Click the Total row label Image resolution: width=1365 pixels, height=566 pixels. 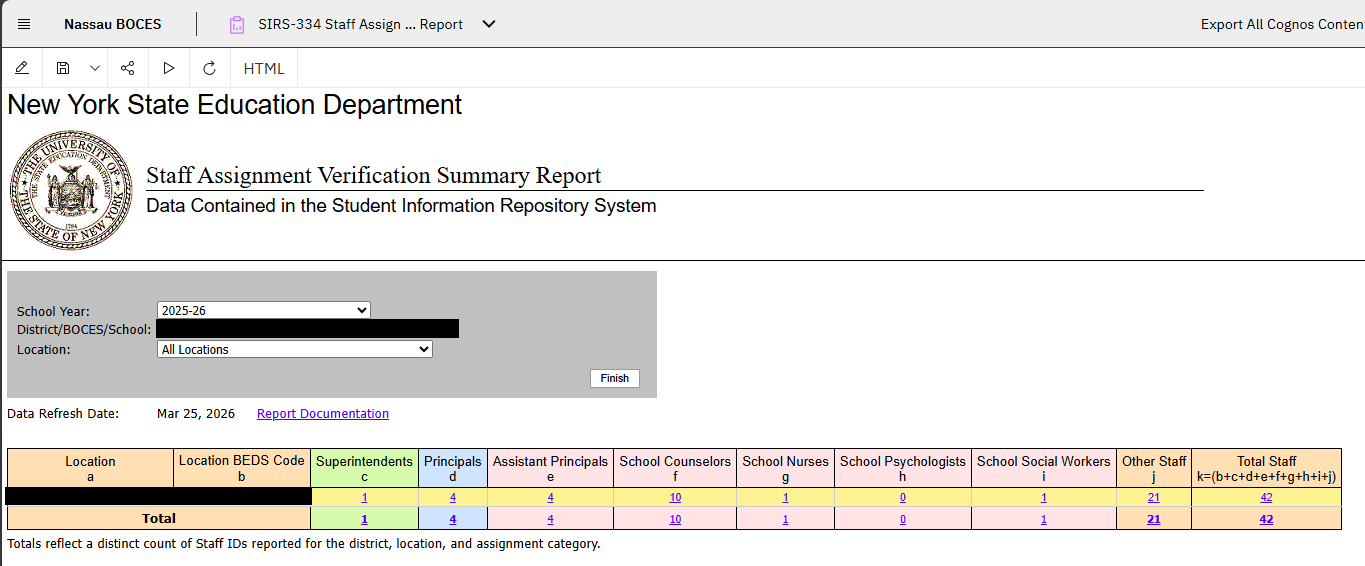click(x=159, y=519)
